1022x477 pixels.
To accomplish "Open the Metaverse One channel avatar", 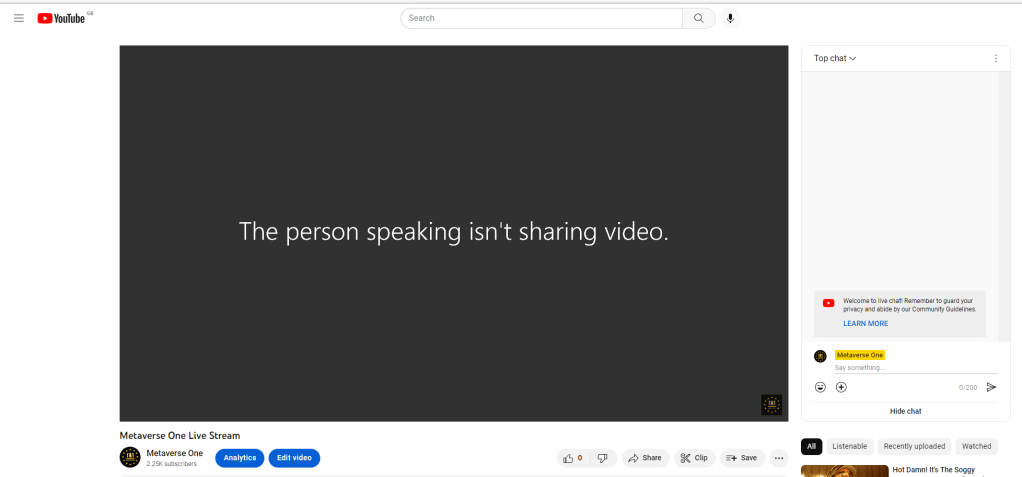I will pos(130,457).
